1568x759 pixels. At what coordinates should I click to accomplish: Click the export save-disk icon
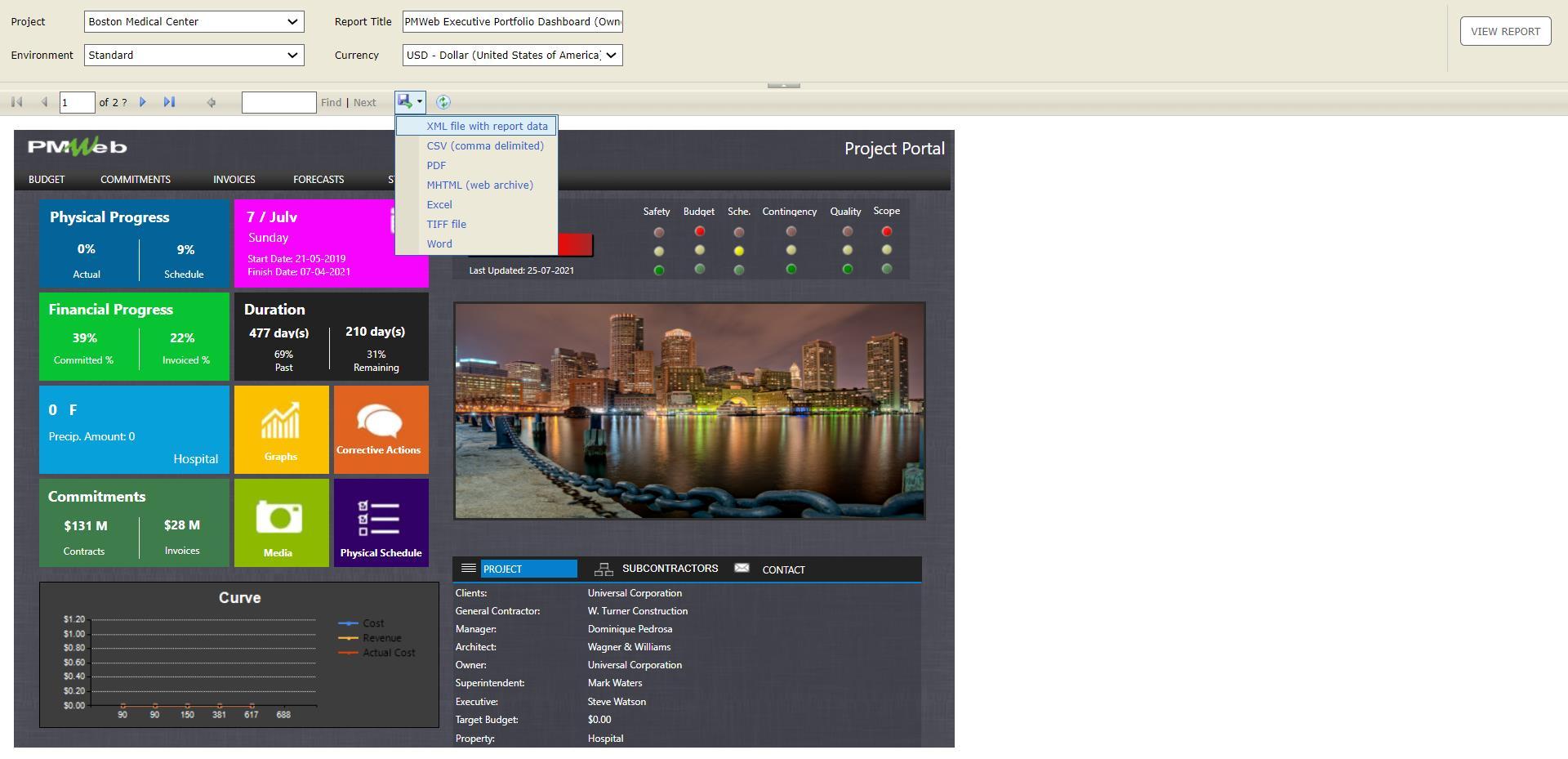(x=406, y=101)
